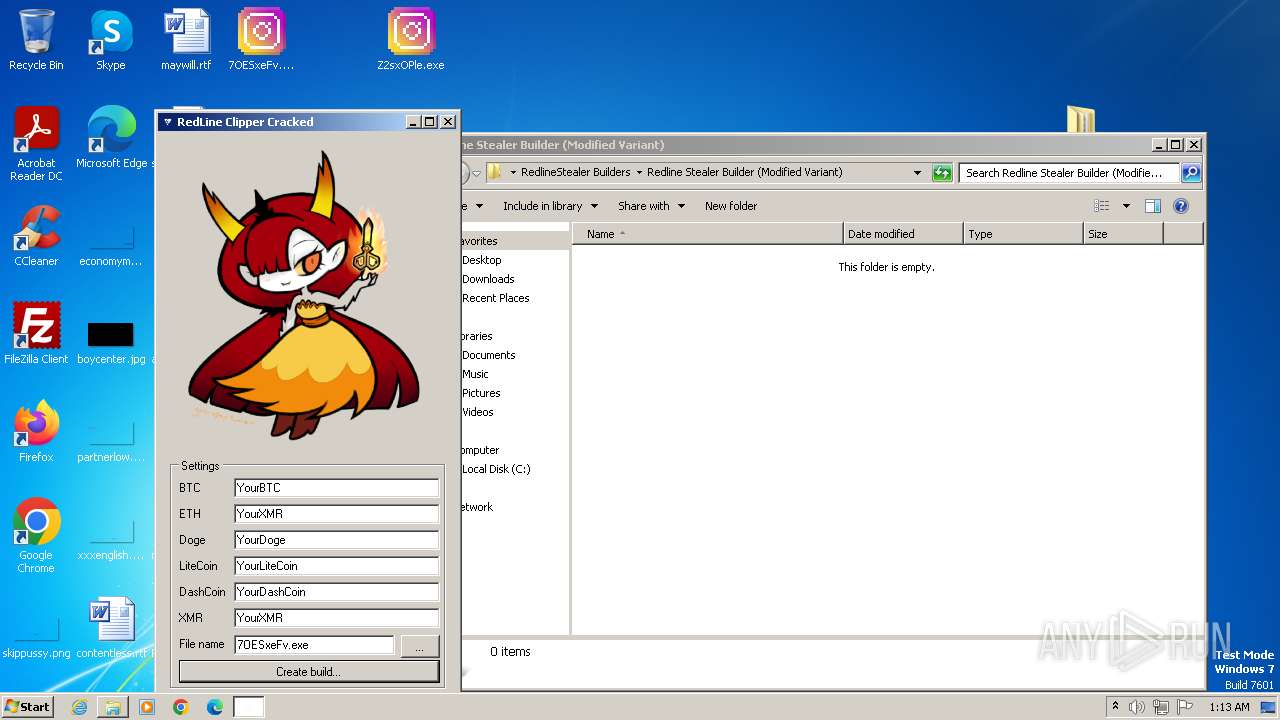Select the Google Chrome desktop shortcut
This screenshot has height=720, width=1280.
(36, 536)
